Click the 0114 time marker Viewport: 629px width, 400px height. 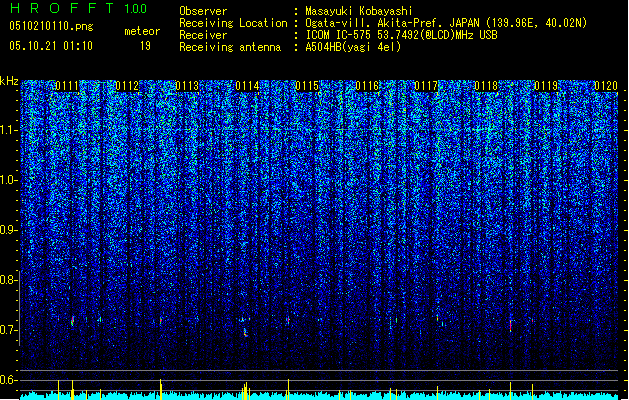coord(247,86)
